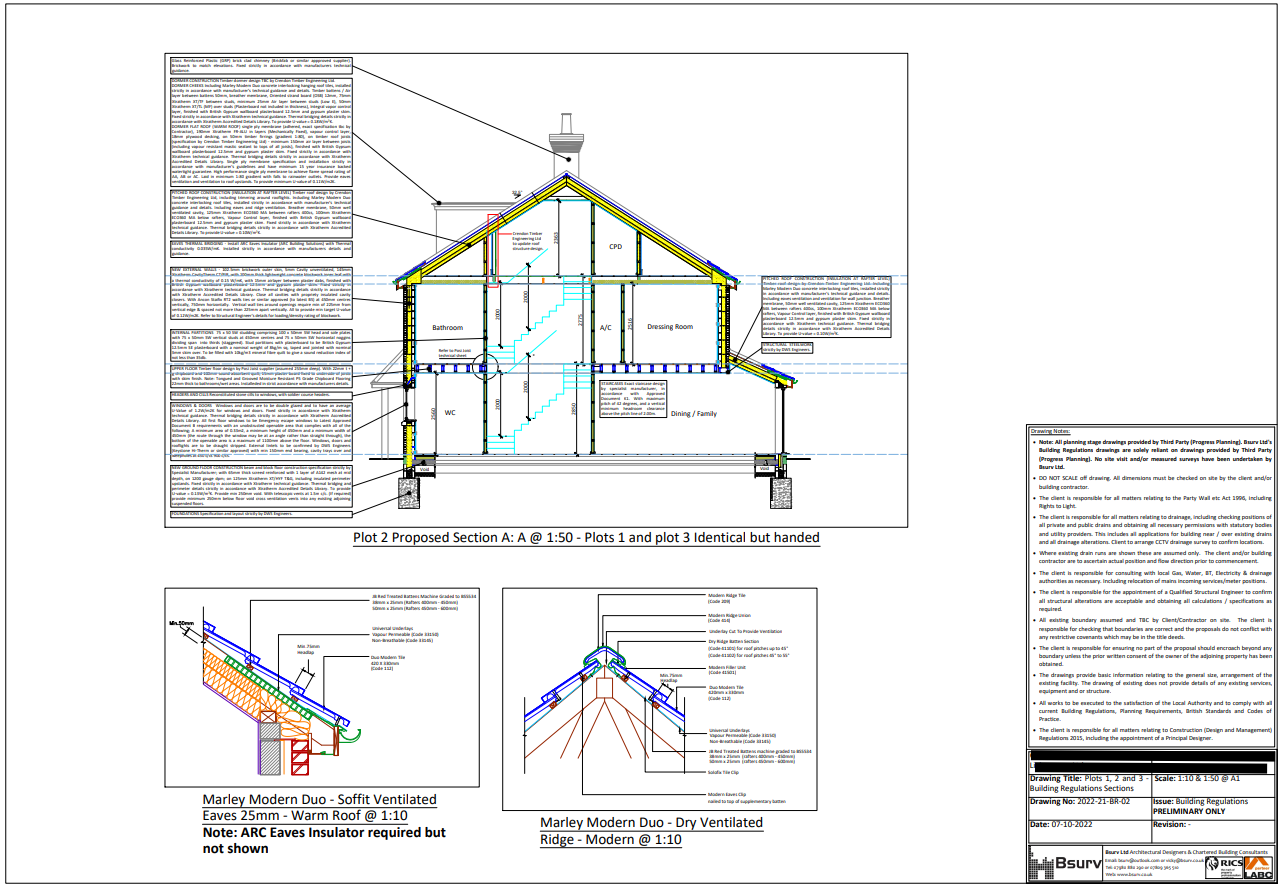Click the LABC partner logo
The height and width of the screenshot is (886, 1280).
1258,866
